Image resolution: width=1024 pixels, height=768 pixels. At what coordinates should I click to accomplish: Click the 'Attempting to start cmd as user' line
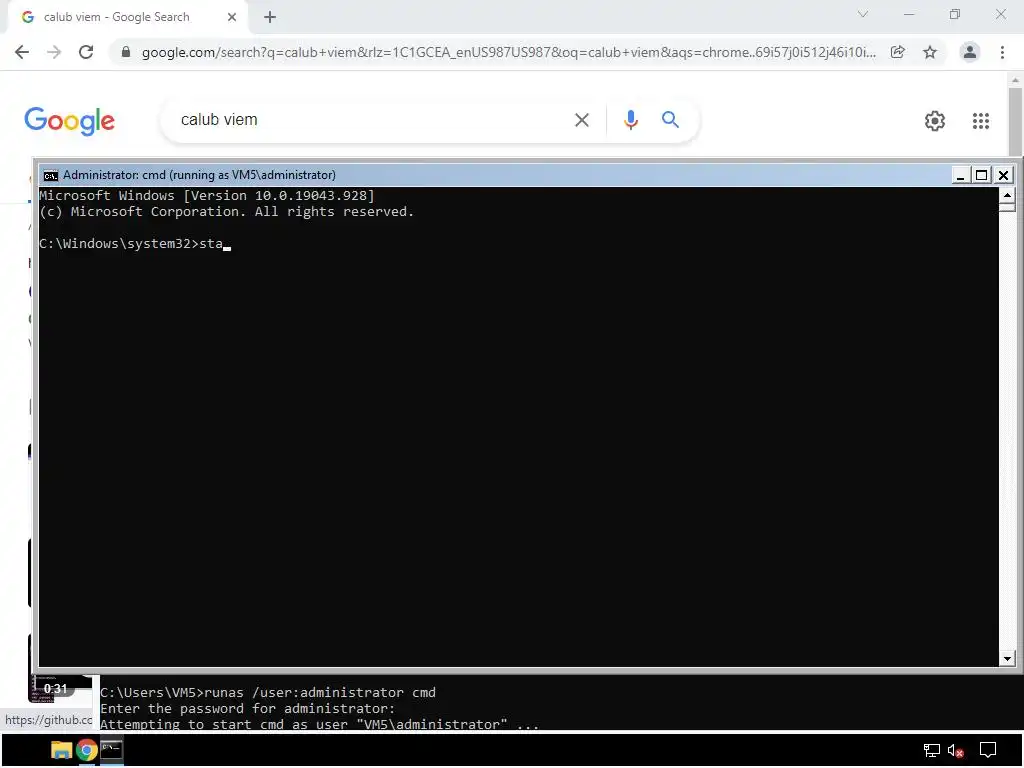[319, 724]
